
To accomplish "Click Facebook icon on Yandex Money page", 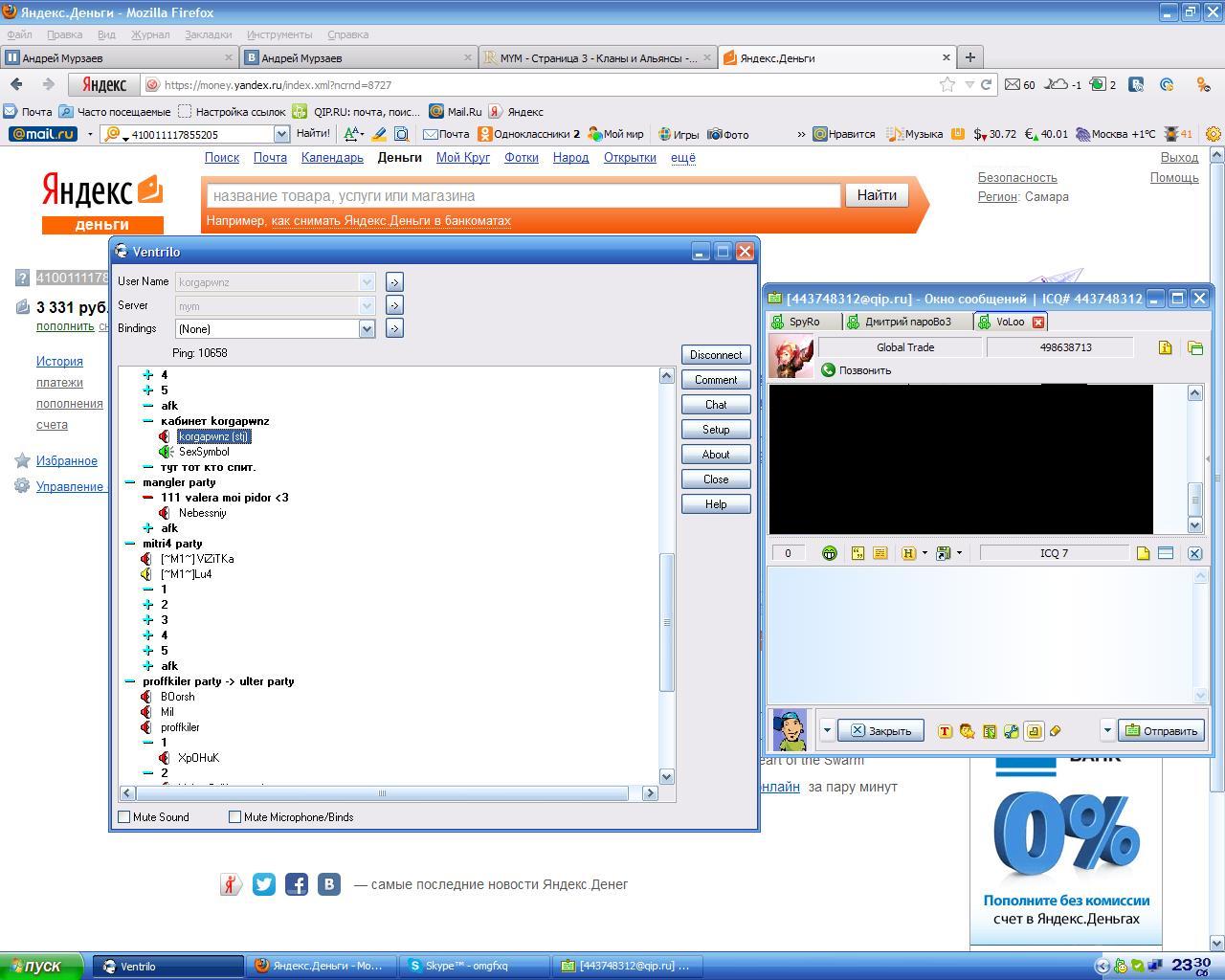I will pos(297,884).
